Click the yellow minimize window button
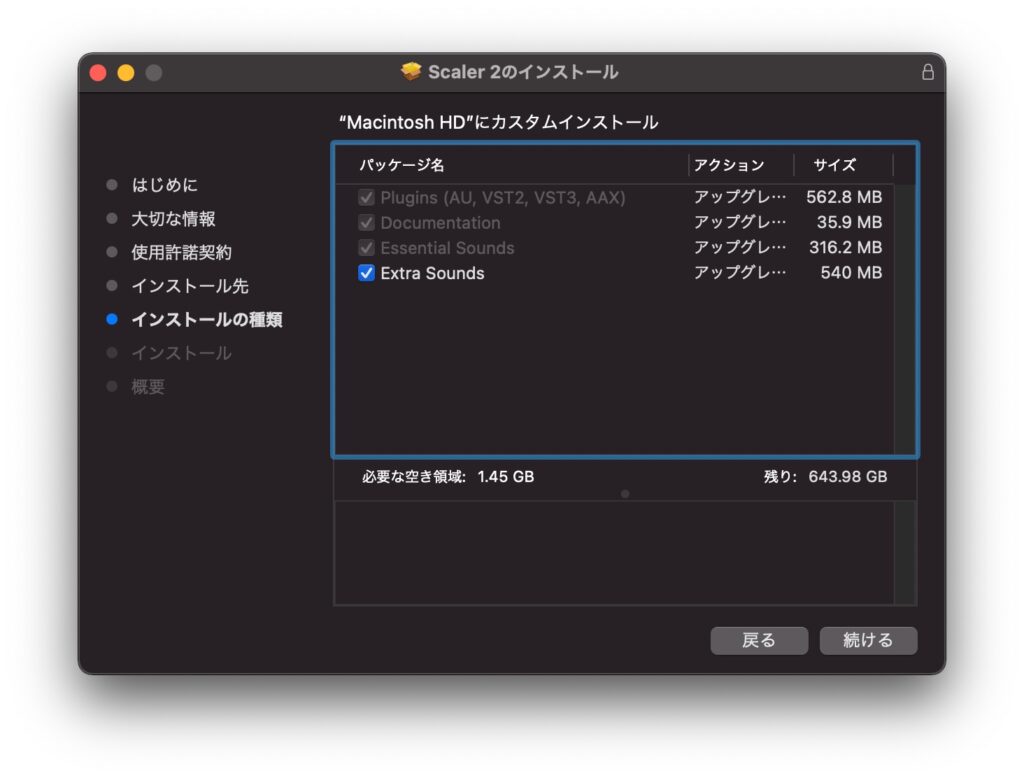The width and height of the screenshot is (1024, 778). click(126, 73)
